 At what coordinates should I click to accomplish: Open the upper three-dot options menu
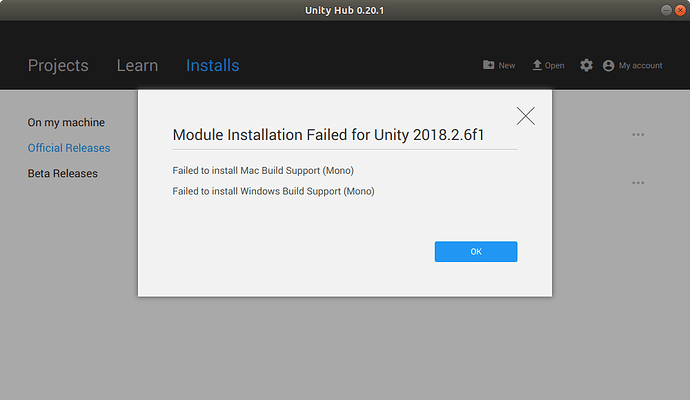click(x=638, y=134)
